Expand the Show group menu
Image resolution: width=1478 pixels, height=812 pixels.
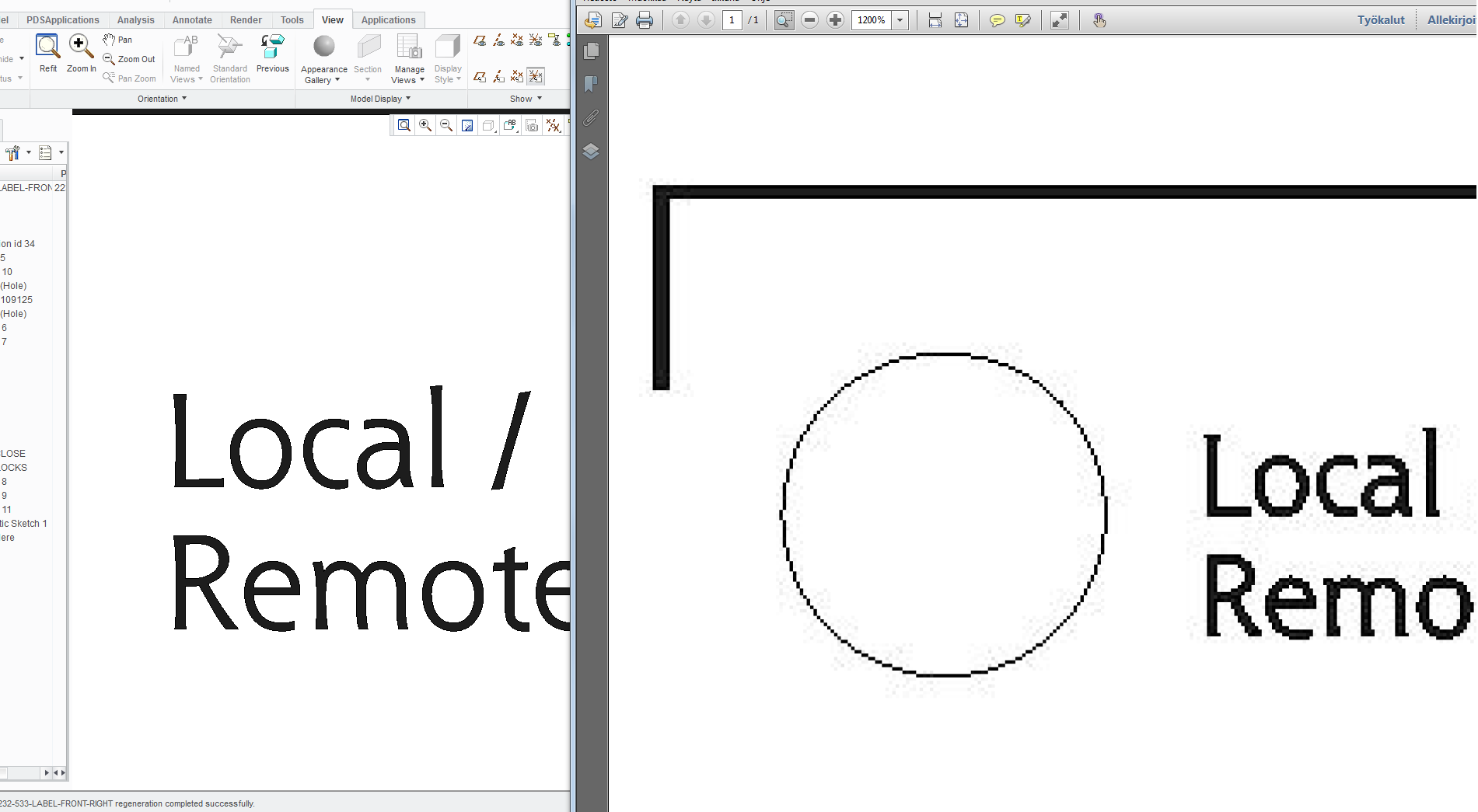point(526,99)
